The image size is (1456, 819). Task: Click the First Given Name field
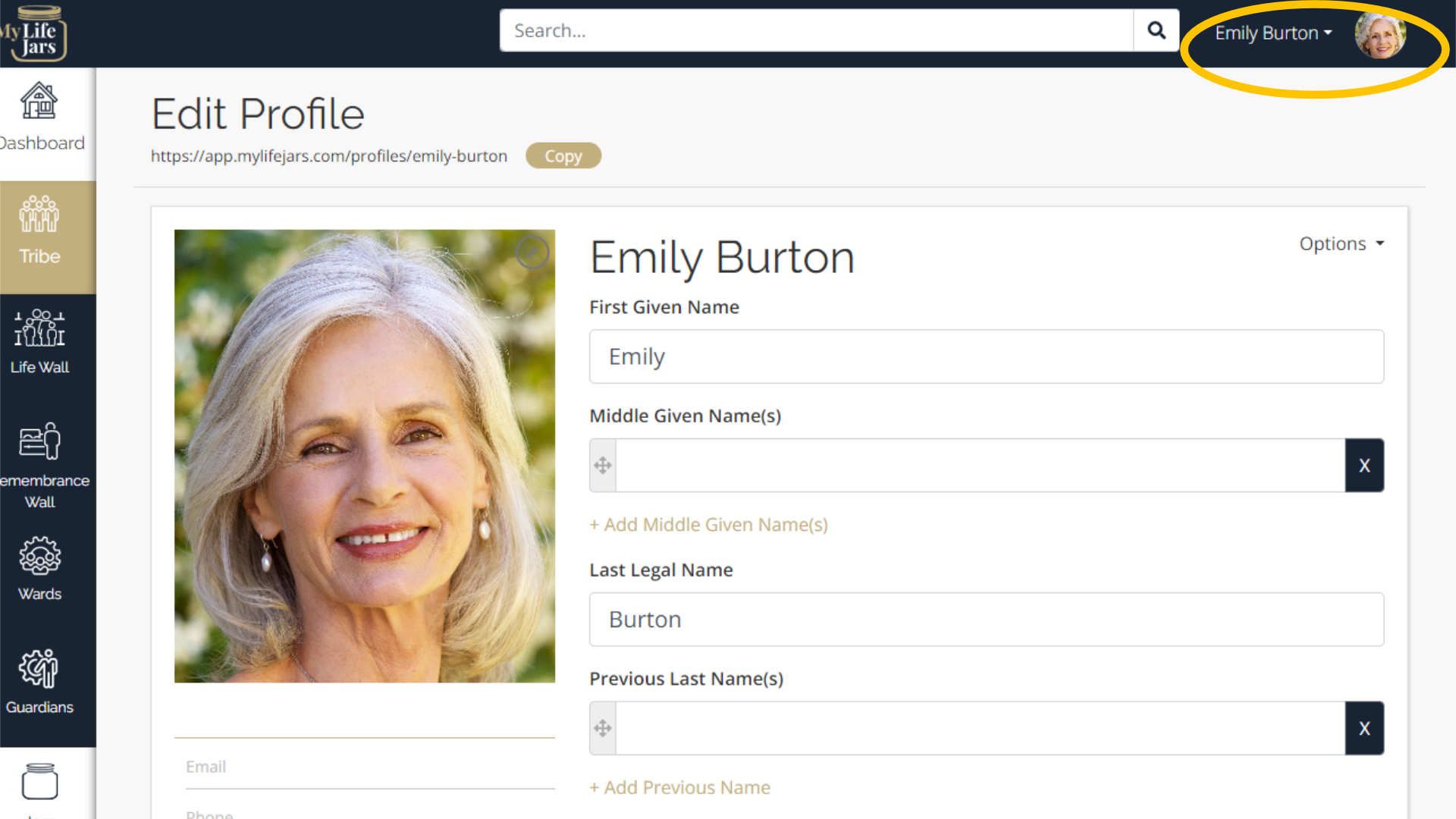pyautogui.click(x=986, y=356)
